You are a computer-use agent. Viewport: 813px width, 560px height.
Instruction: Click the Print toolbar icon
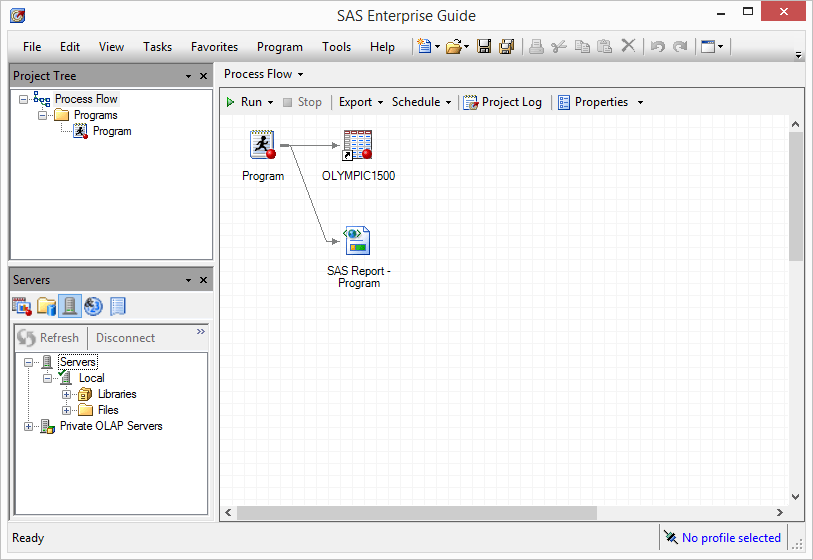[536, 47]
